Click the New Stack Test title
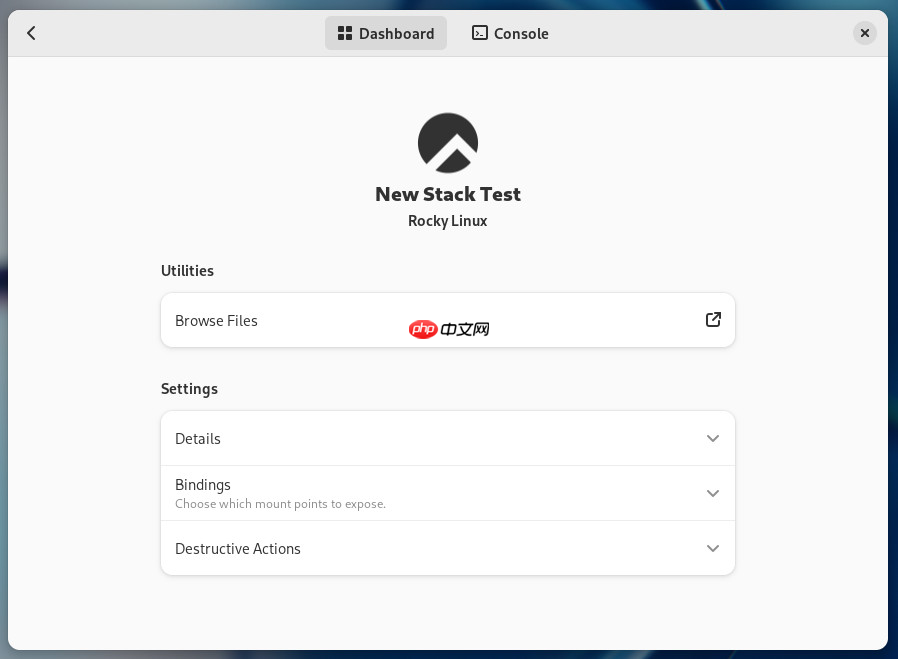Screen dimensions: 898x659 448,194
